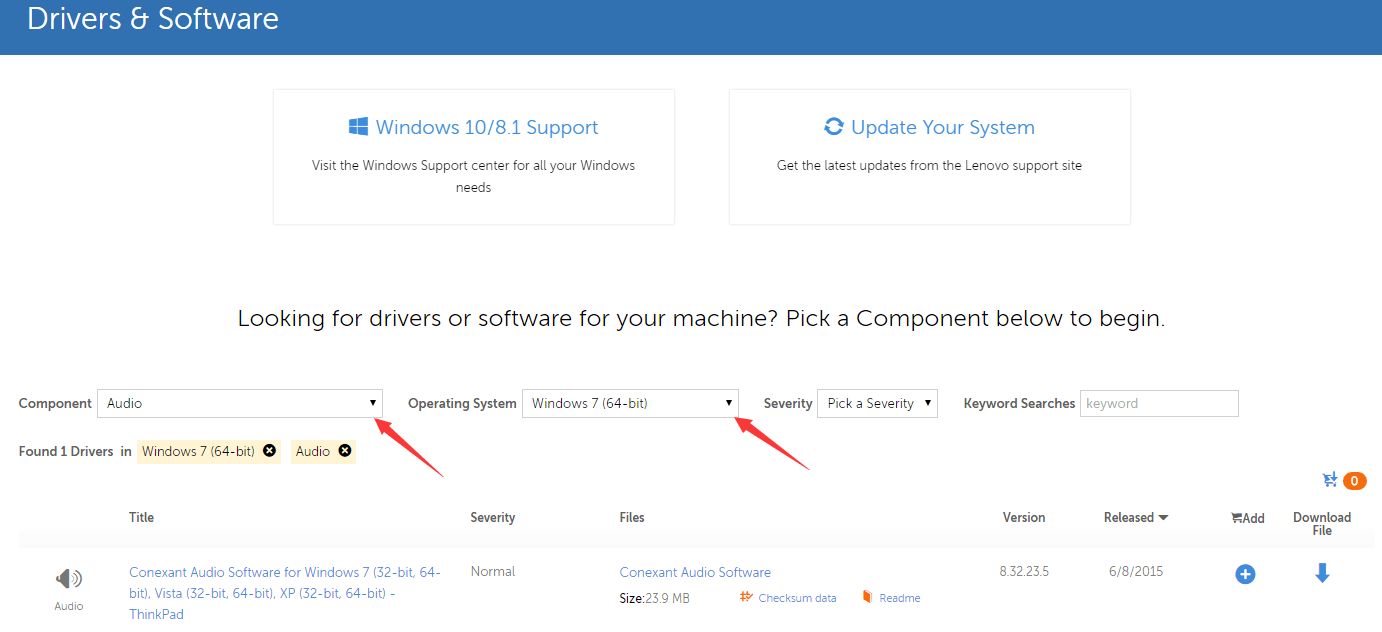Screen dimensions: 1382x632
Task: Open Update Your System link
Action: click(943, 127)
